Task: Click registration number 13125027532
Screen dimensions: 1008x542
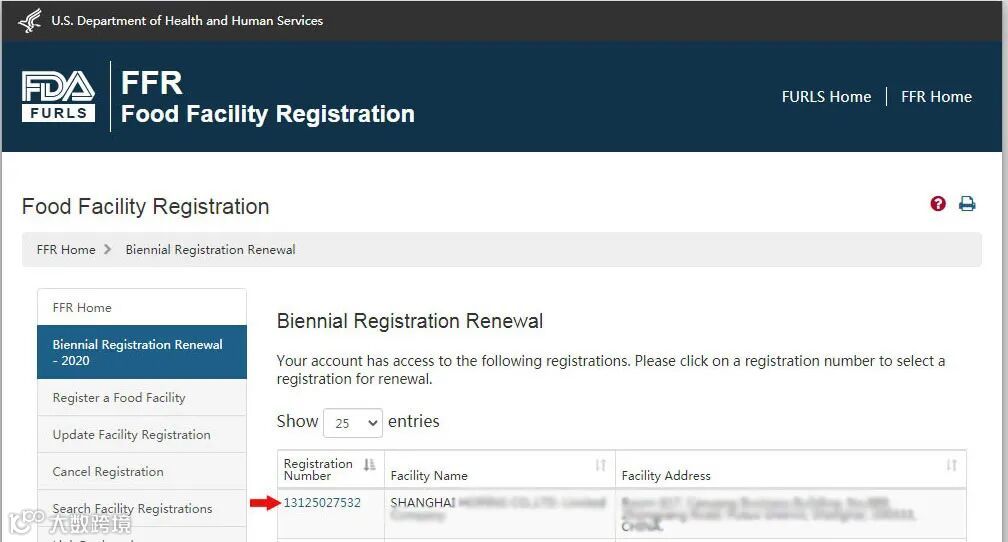Action: point(322,503)
